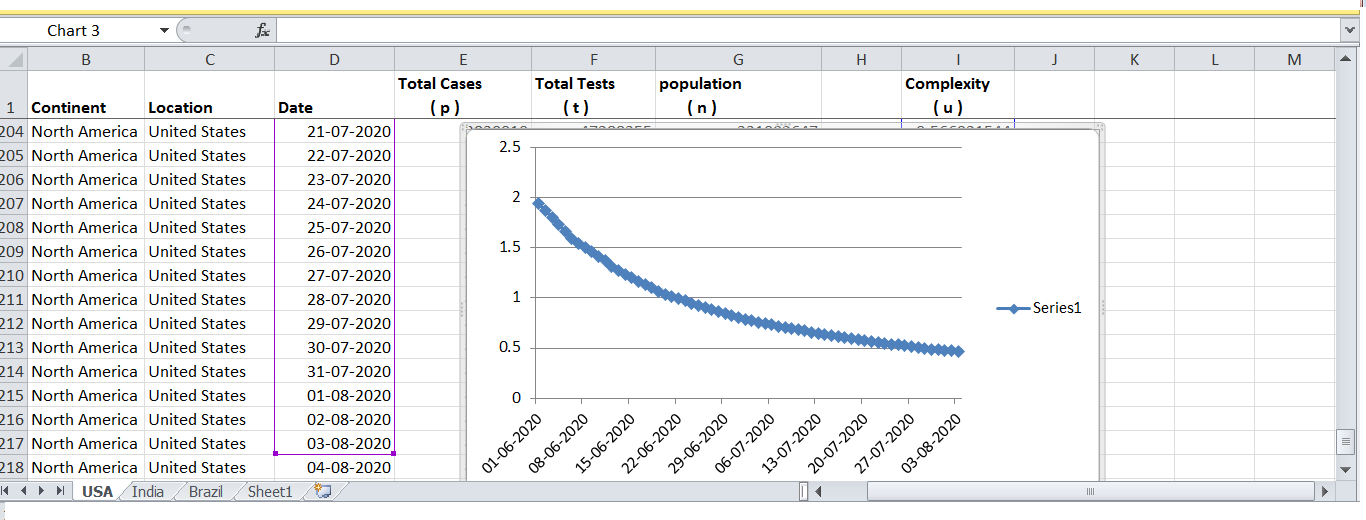Switch to the Brazil sheet tab
The height and width of the screenshot is (520, 1366).
pos(205,491)
